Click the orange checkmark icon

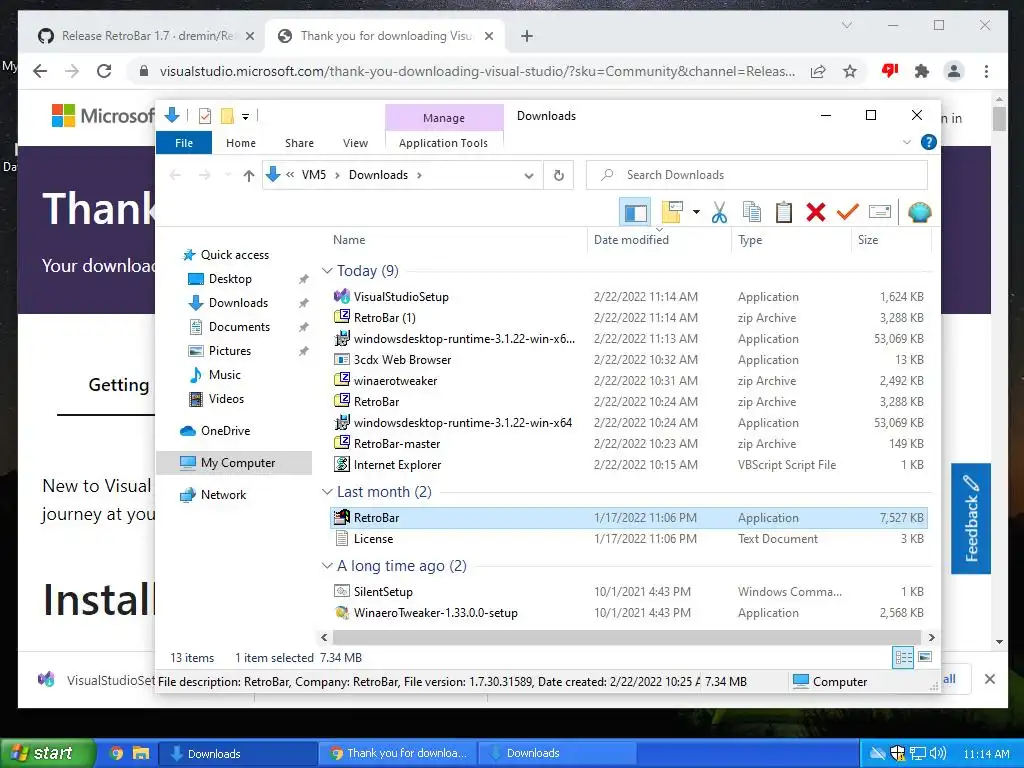[x=848, y=212]
